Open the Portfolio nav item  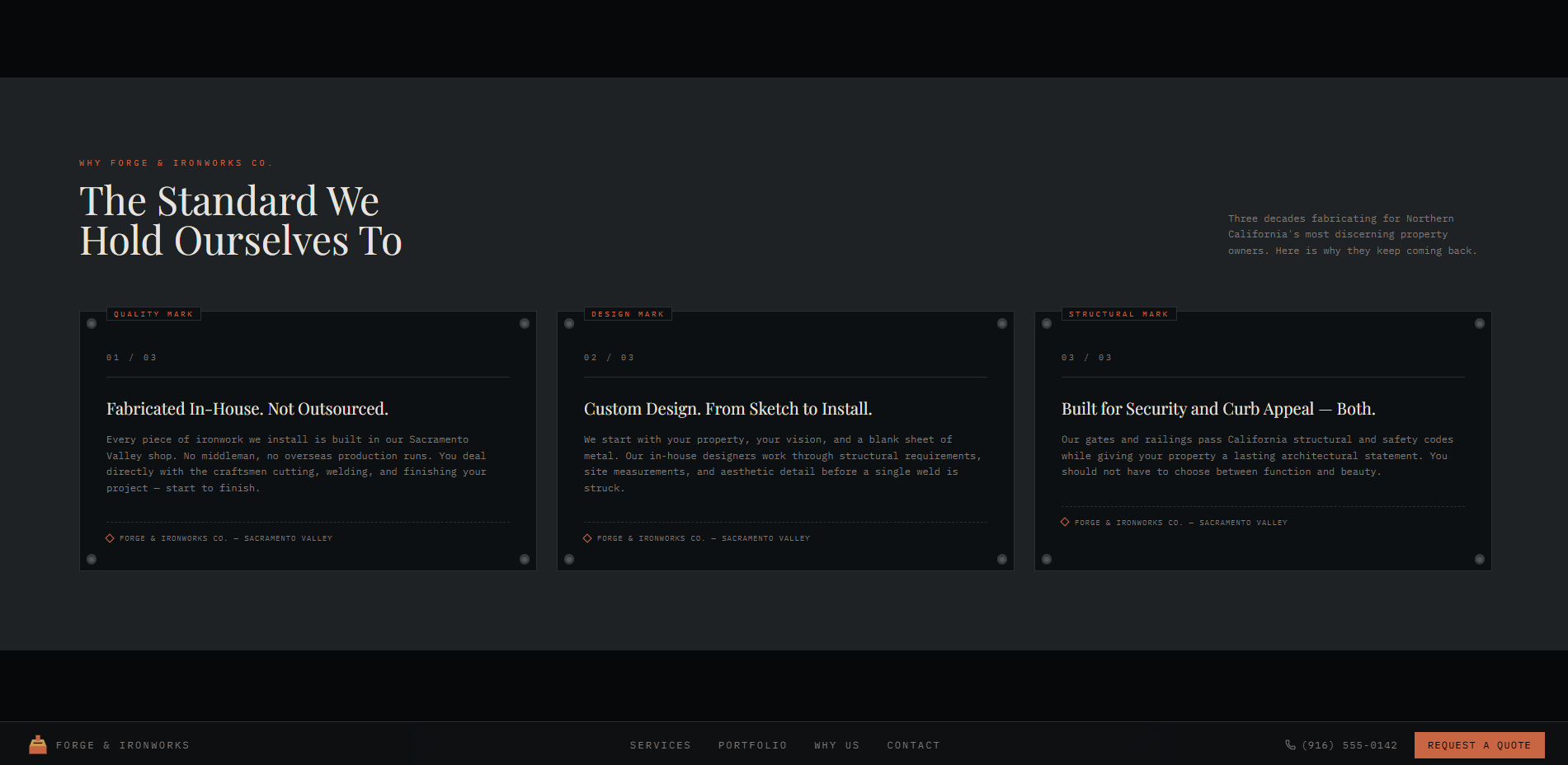click(x=752, y=745)
